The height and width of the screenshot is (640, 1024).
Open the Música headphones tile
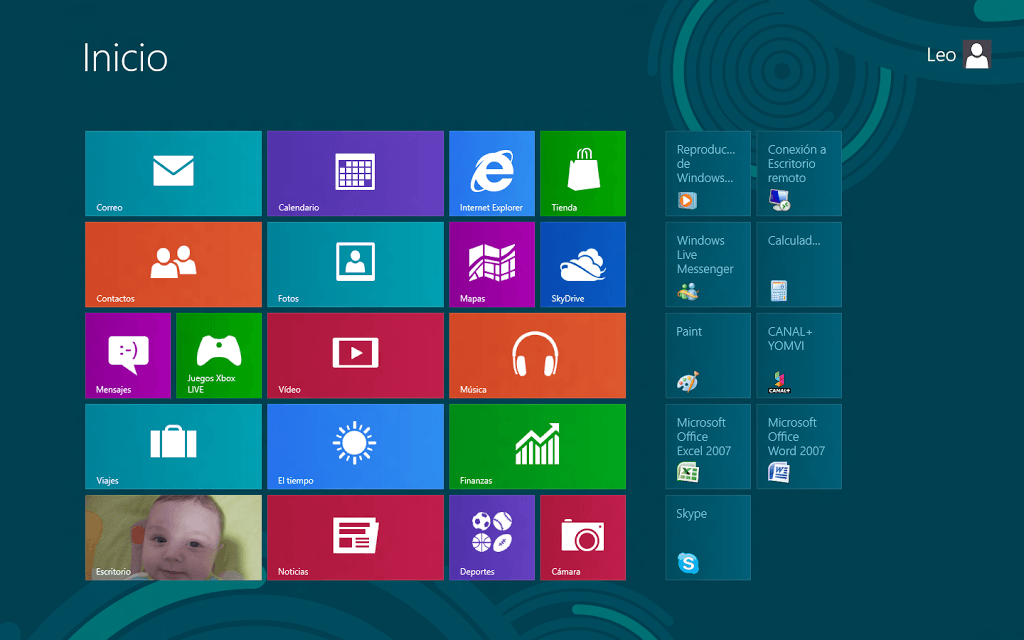click(537, 355)
